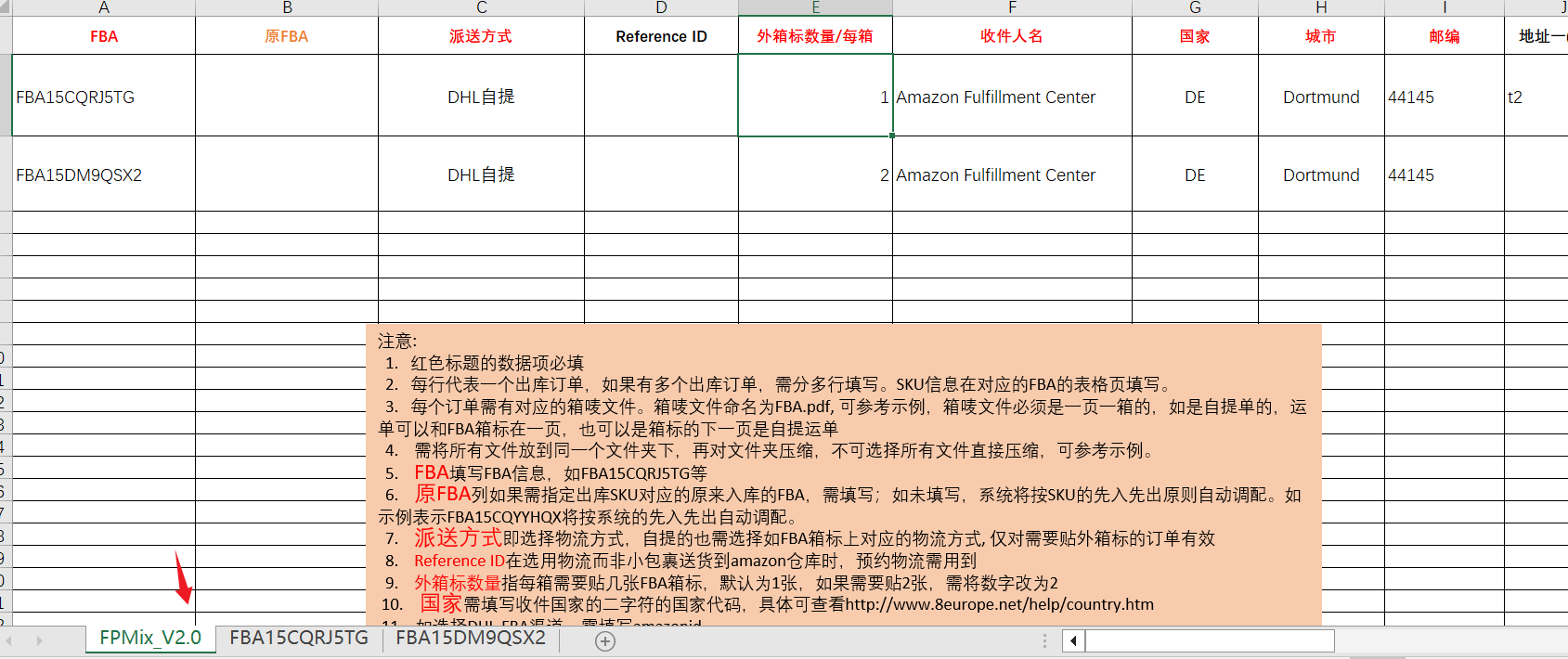Select "DHL自提" in the FBA15CQRJ5TG row
The height and width of the screenshot is (659, 1568).
(481, 96)
